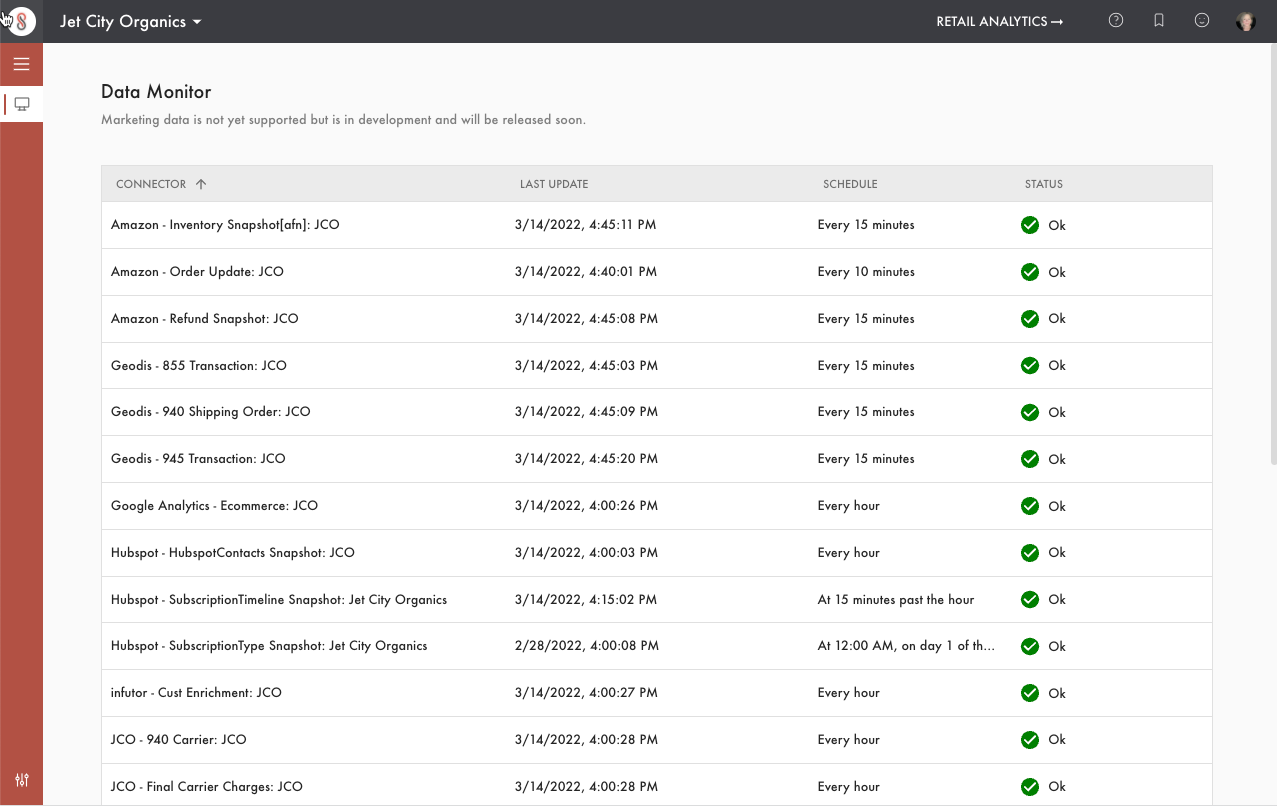Click the 'Data Monitor' page heading

click(156, 92)
